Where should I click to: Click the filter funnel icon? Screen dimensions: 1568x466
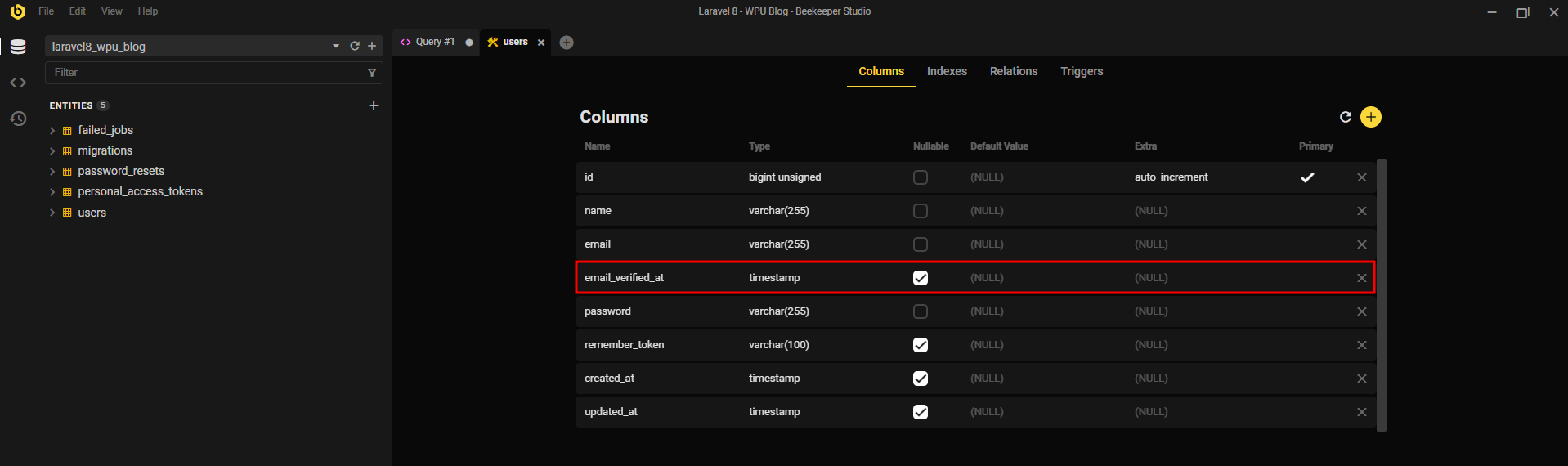[372, 73]
